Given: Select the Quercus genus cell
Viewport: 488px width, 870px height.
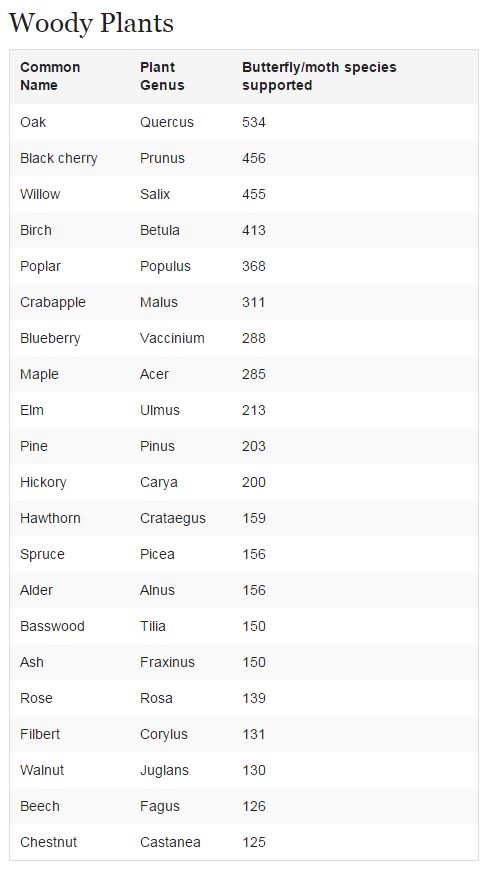Looking at the screenshot, I should (167, 122).
